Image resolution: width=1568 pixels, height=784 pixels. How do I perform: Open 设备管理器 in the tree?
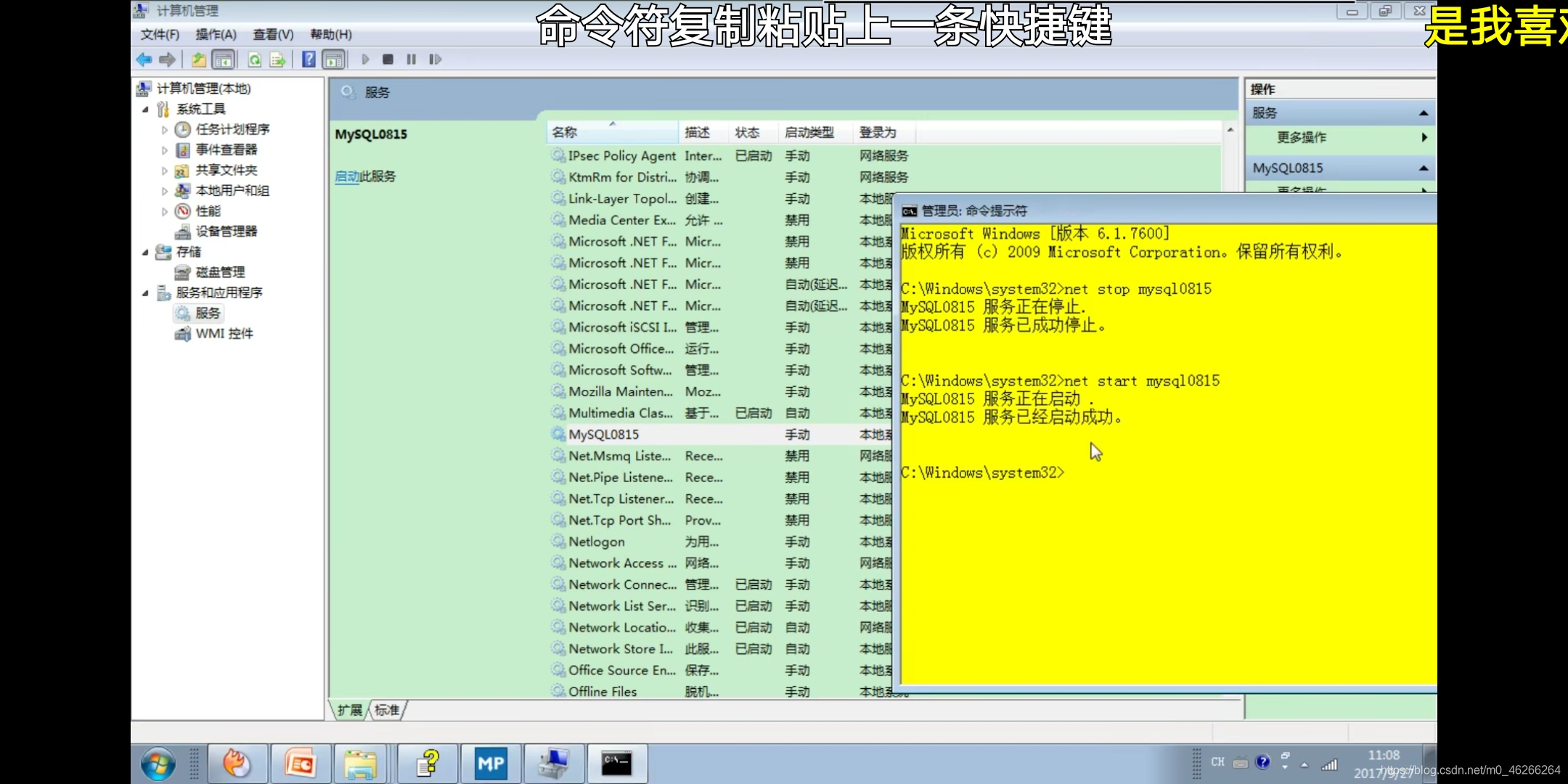[x=226, y=232]
